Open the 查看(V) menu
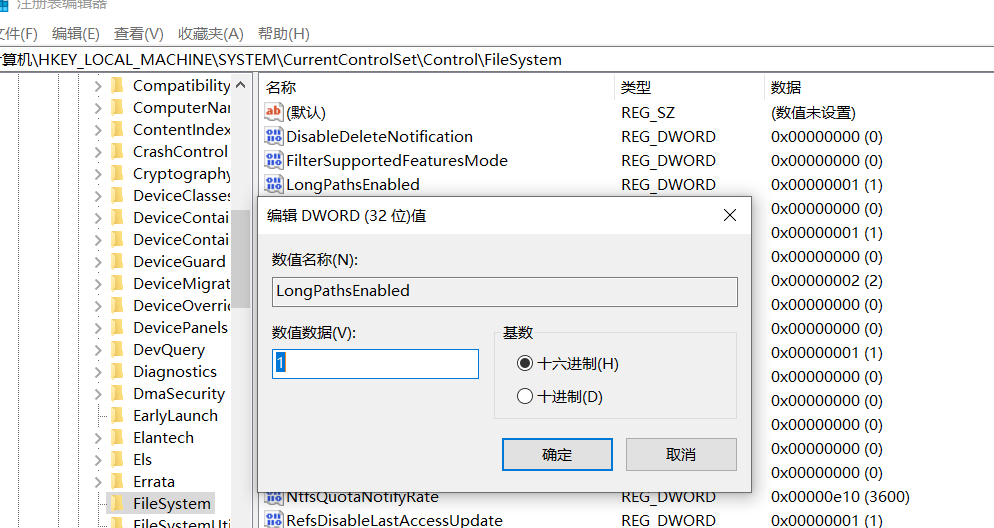994x528 pixels. 139,34
